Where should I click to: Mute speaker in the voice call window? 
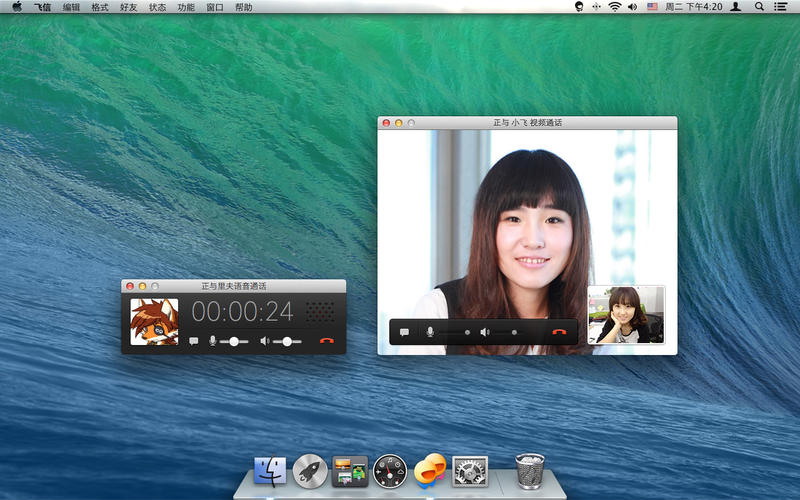pos(265,341)
